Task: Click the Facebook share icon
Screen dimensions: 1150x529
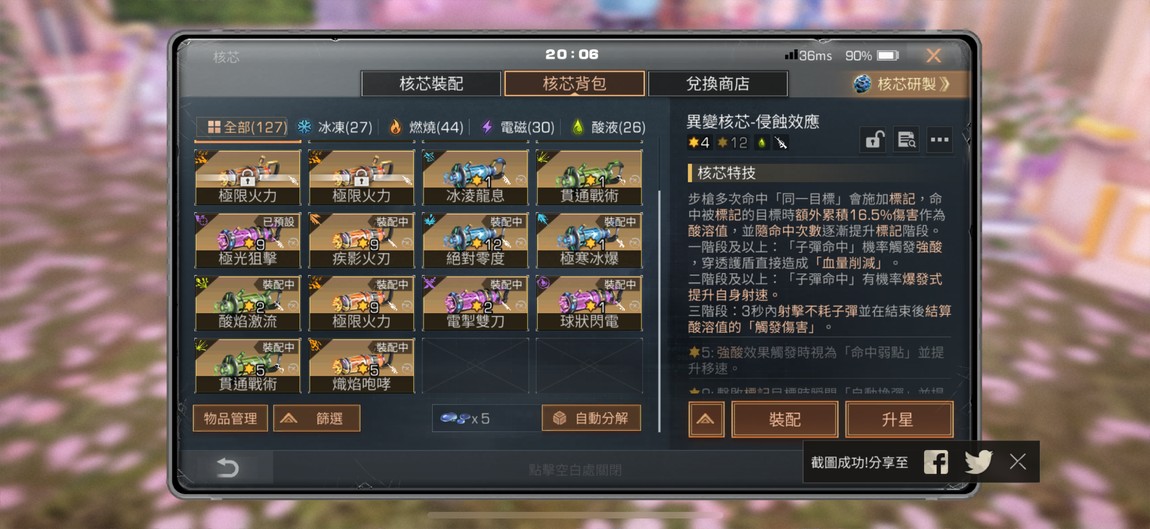Action: coord(936,462)
